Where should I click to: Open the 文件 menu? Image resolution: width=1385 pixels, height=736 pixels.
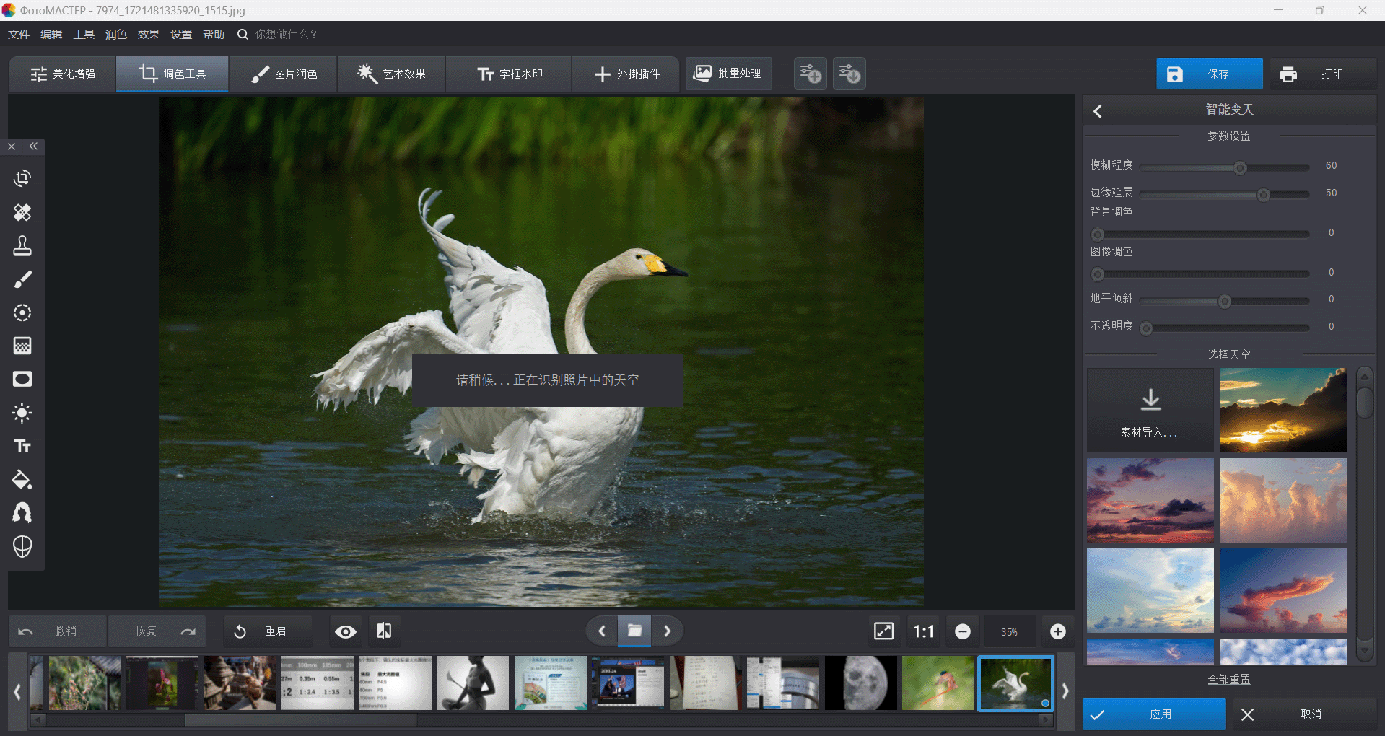tap(18, 34)
